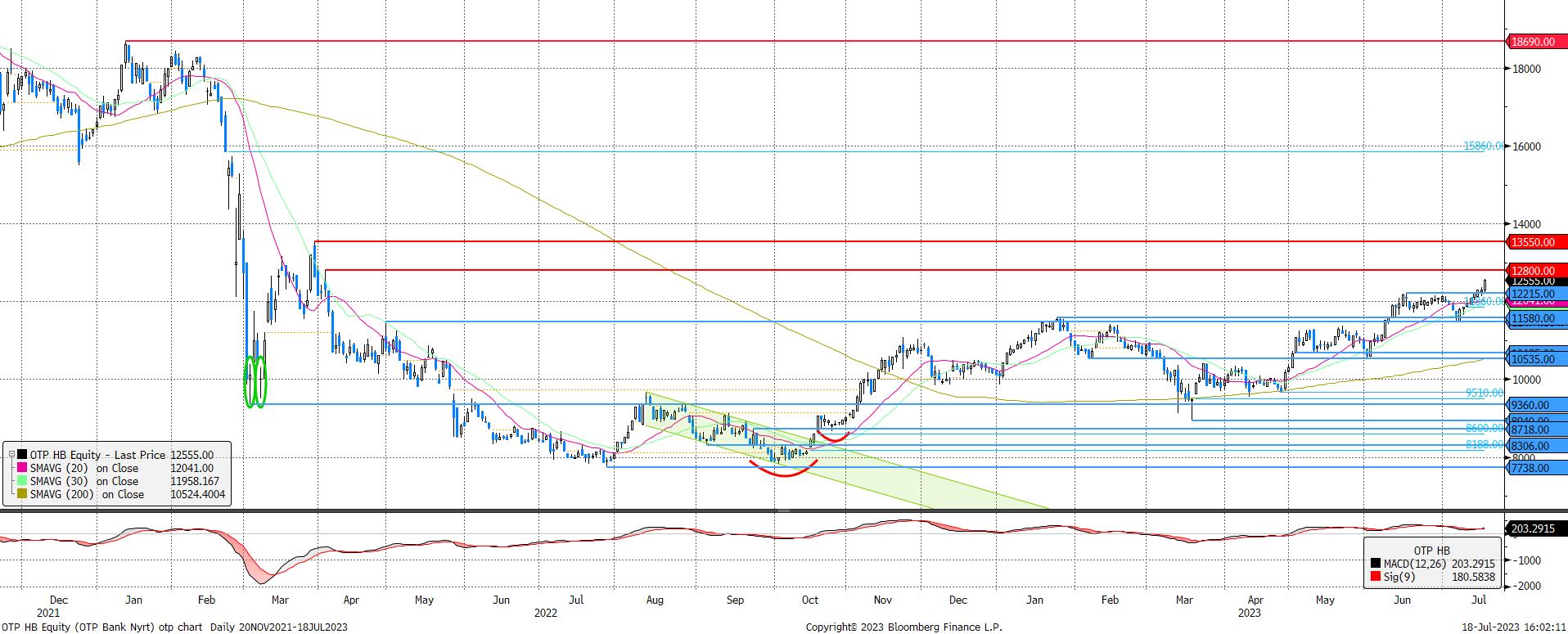Select the blue 9360.00 price level tag
1568x634 pixels.
tap(1535, 405)
